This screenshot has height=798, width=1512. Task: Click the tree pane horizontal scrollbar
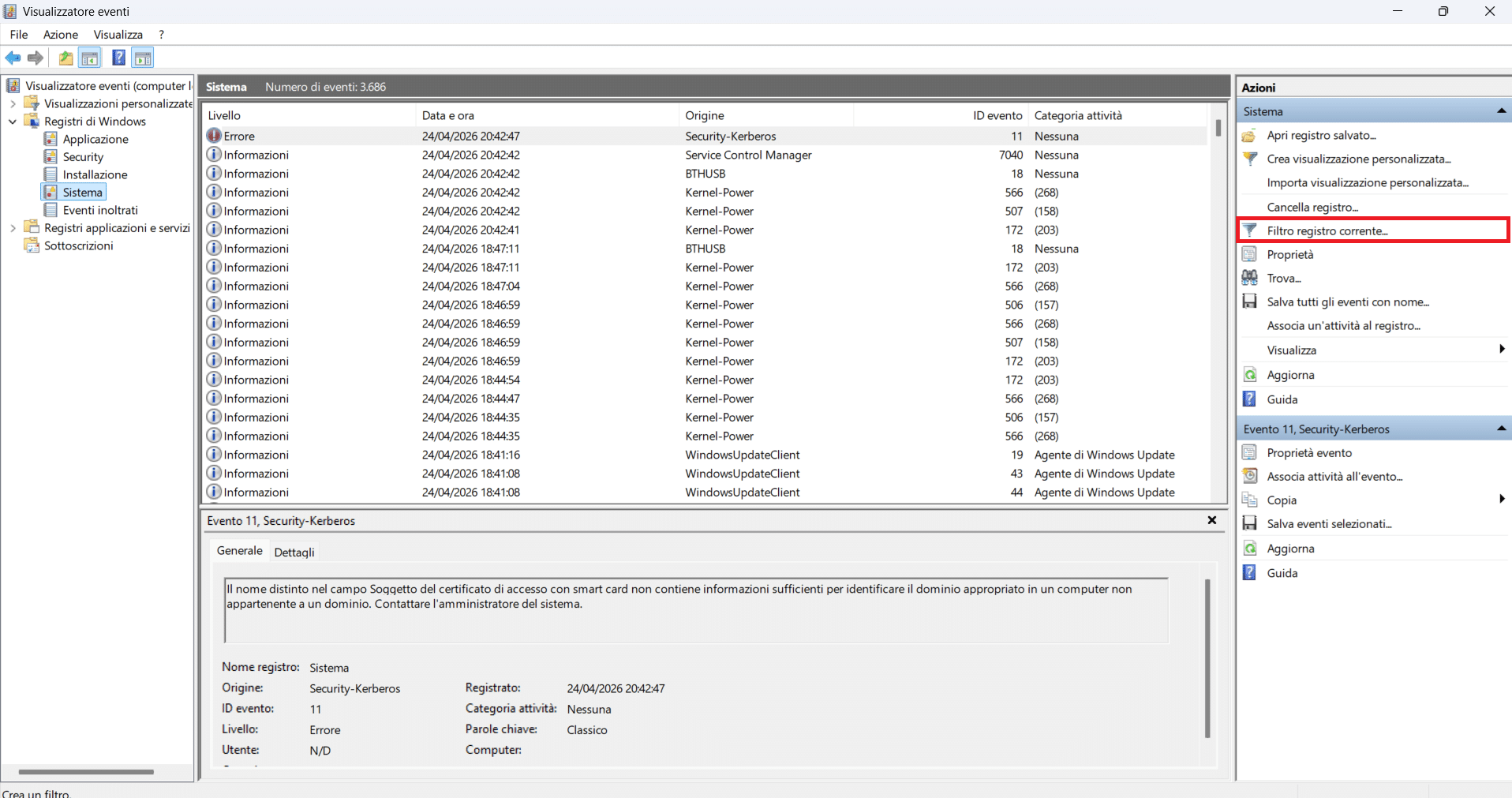85,771
